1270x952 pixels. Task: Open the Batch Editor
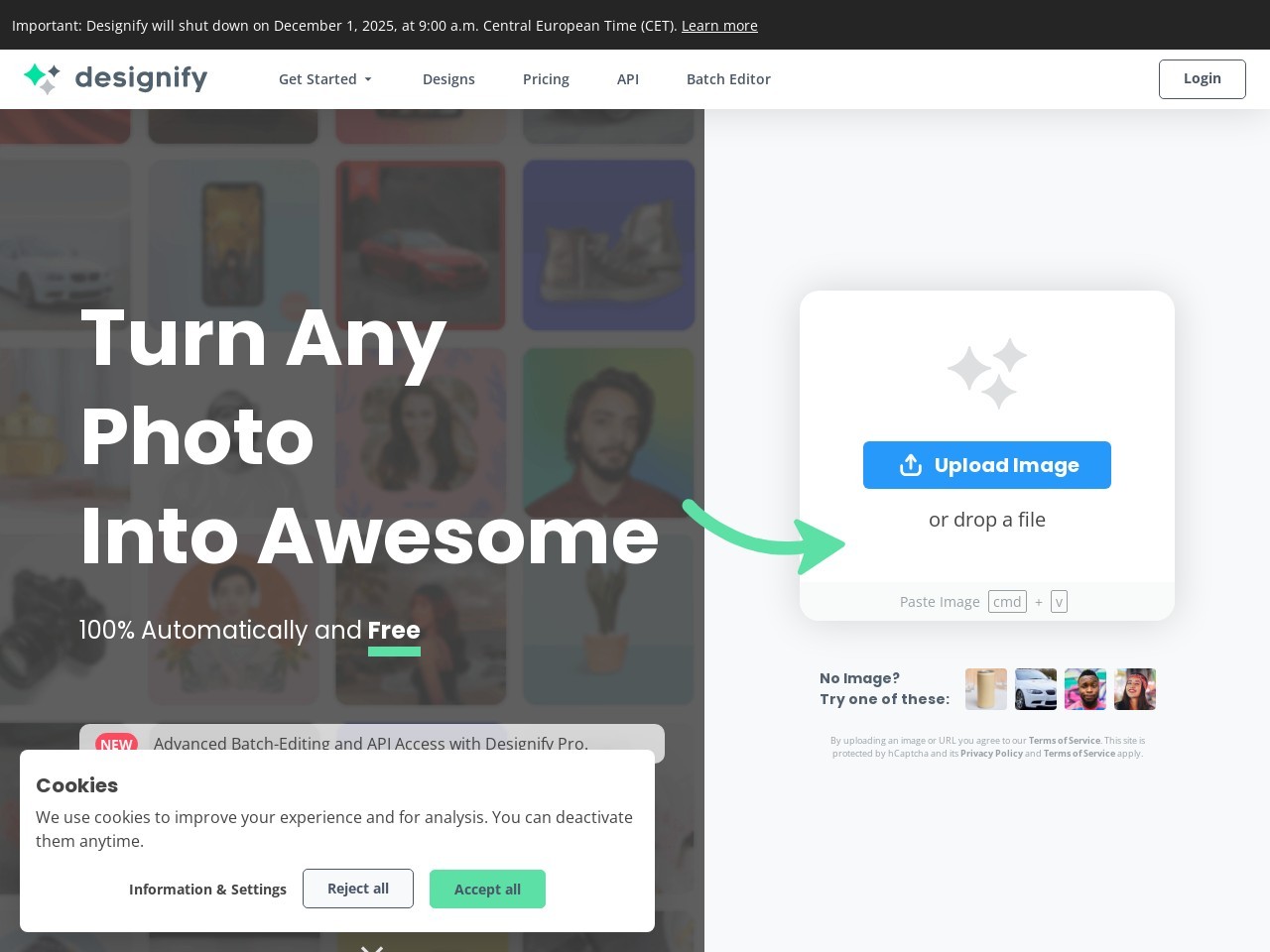coord(728,79)
